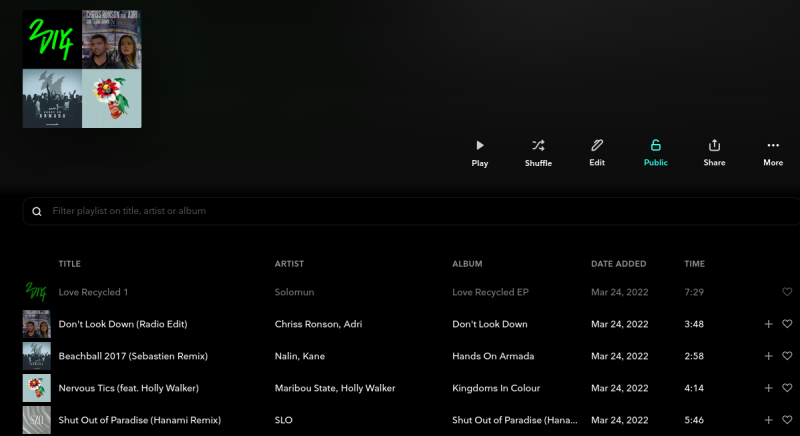Add Shut Out of Paradise to playlist
Image resolution: width=800 pixels, height=436 pixels.
(768, 420)
